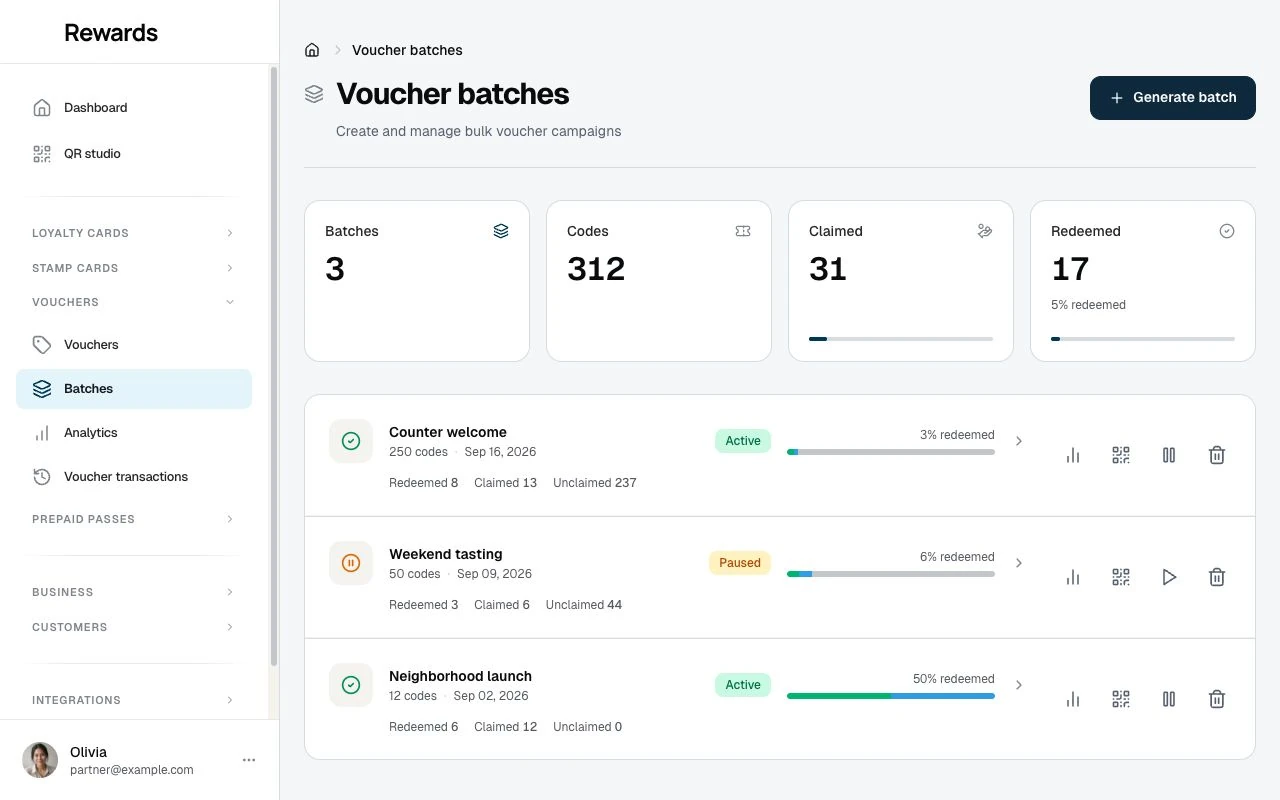This screenshot has width=1280, height=800.
Task: Open analytics for Counter welcome batch
Action: tap(1073, 455)
